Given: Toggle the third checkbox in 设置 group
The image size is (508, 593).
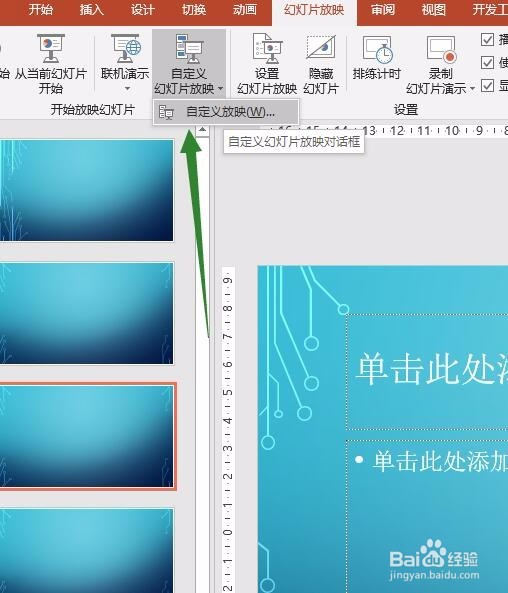Looking at the screenshot, I should pos(487,86).
